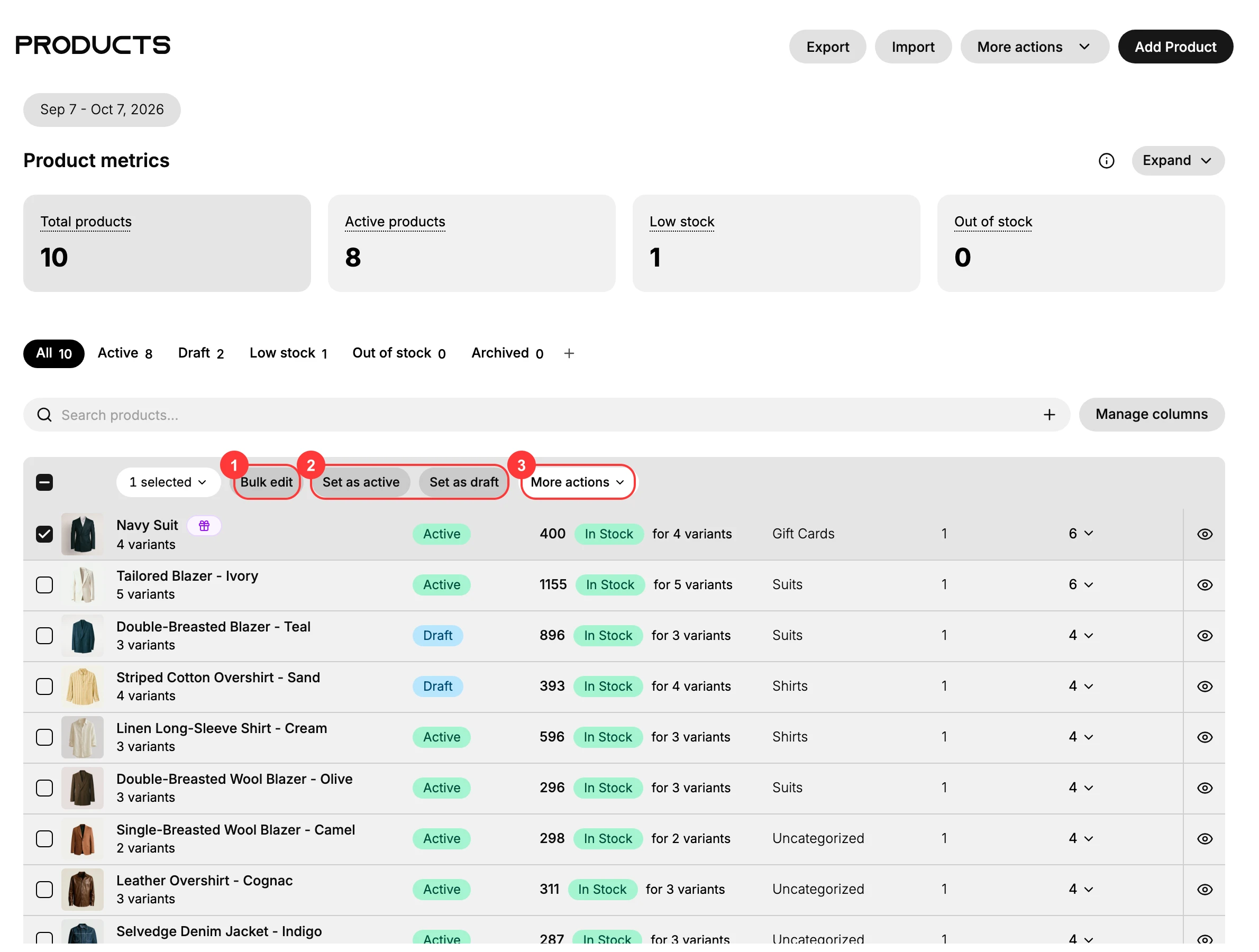Screen dimensions: 1259x952
Task: Switch to the Active 8 tab
Action: [x=125, y=353]
